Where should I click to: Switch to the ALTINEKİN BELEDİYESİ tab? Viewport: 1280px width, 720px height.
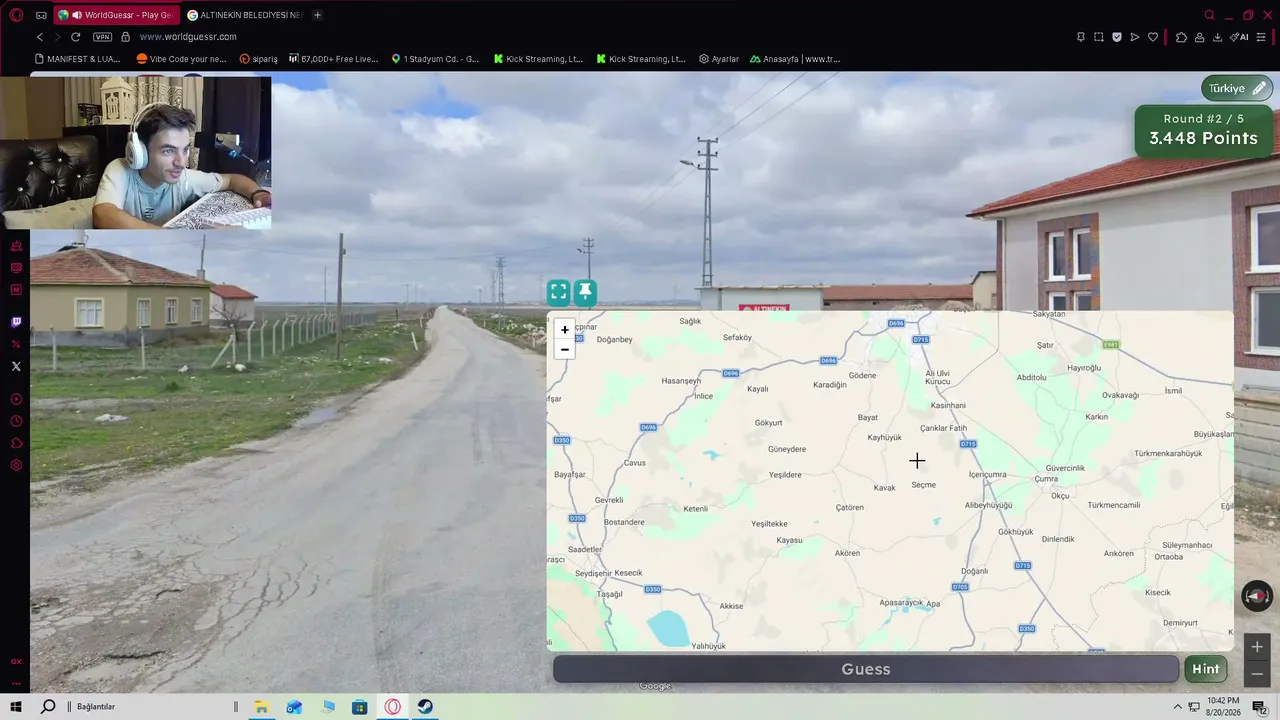pyautogui.click(x=245, y=15)
